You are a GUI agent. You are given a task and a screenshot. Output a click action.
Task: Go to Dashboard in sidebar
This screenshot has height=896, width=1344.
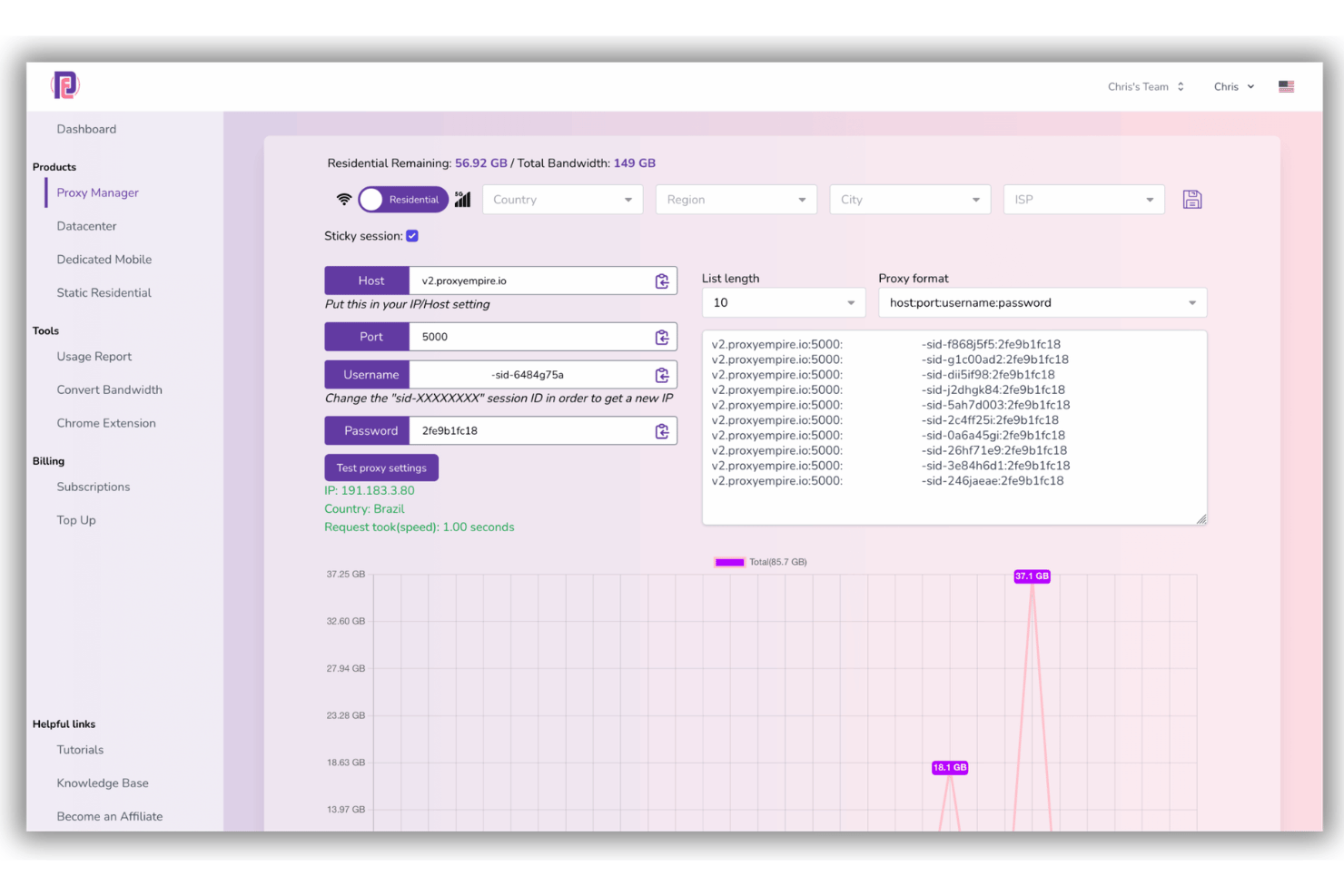[x=86, y=129]
